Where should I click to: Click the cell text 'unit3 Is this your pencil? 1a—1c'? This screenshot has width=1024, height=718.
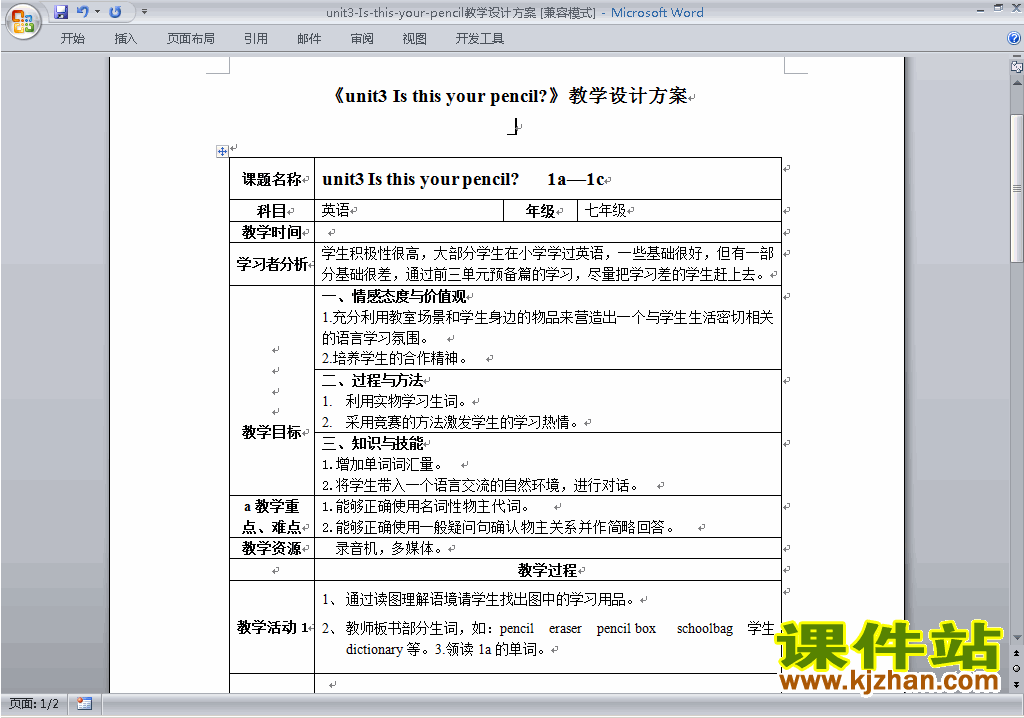click(x=466, y=179)
